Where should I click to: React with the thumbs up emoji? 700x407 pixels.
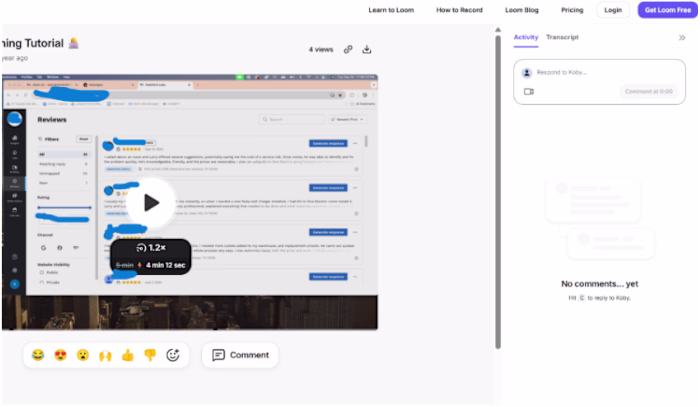pos(128,355)
